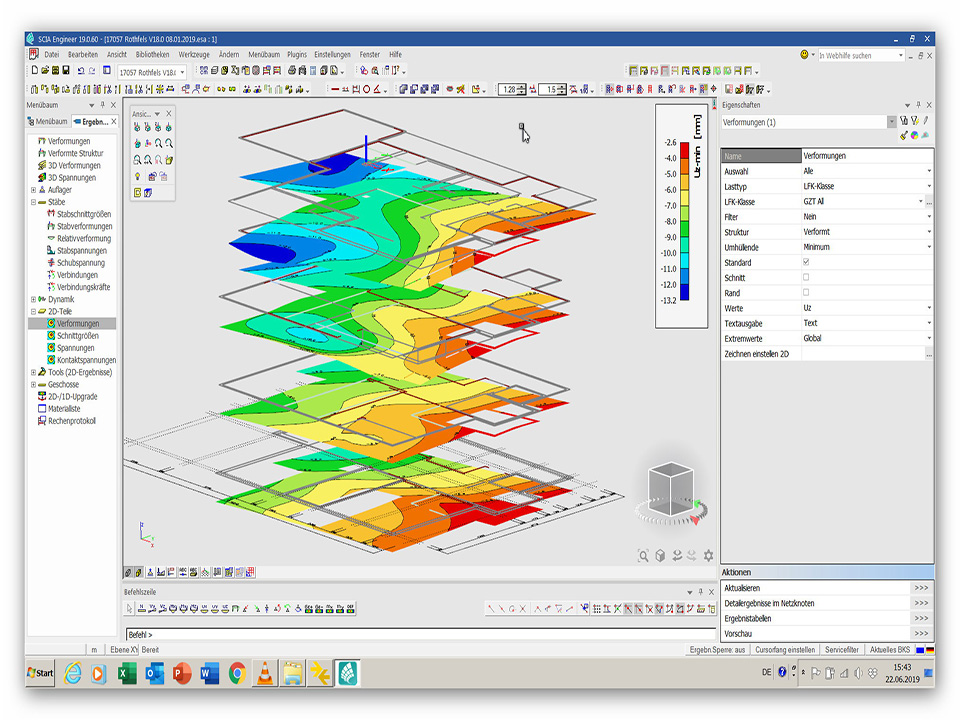The height and width of the screenshot is (720, 960).
Task: Click the smiley feedback icon
Action: point(805,55)
